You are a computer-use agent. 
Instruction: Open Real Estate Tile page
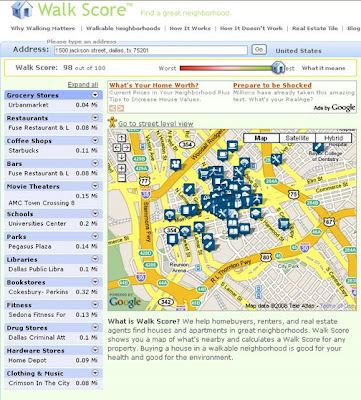pyautogui.click(x=315, y=28)
